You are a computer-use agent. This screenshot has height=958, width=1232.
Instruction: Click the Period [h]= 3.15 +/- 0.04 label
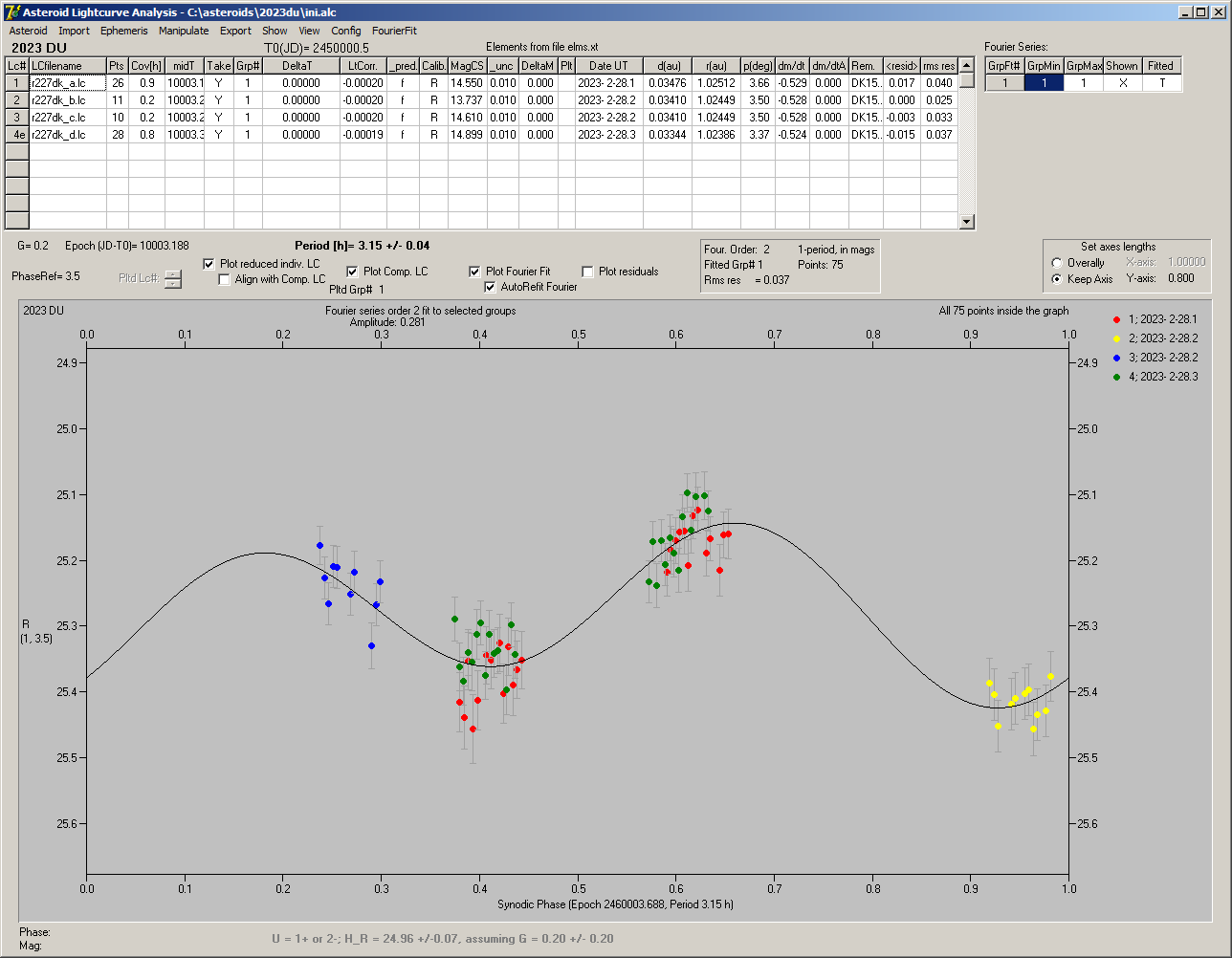point(363,246)
